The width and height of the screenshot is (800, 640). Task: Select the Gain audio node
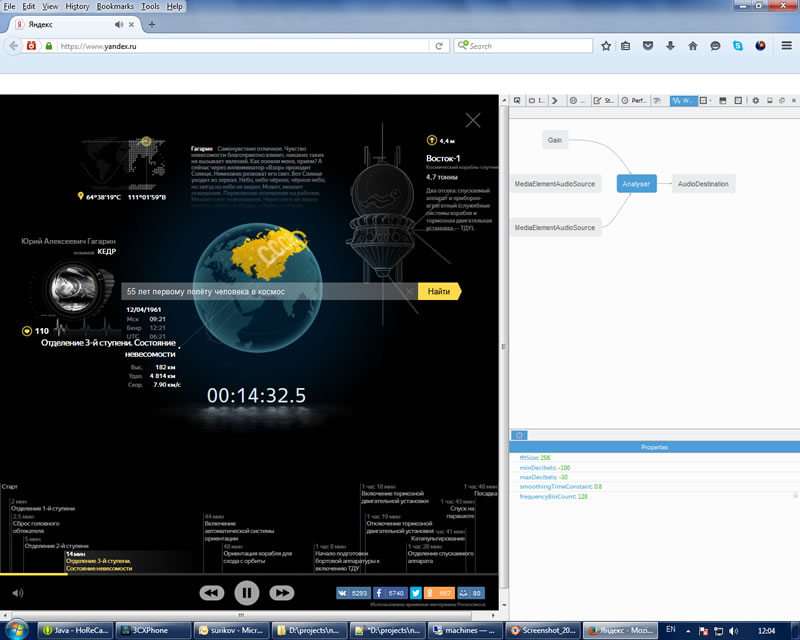tap(555, 140)
